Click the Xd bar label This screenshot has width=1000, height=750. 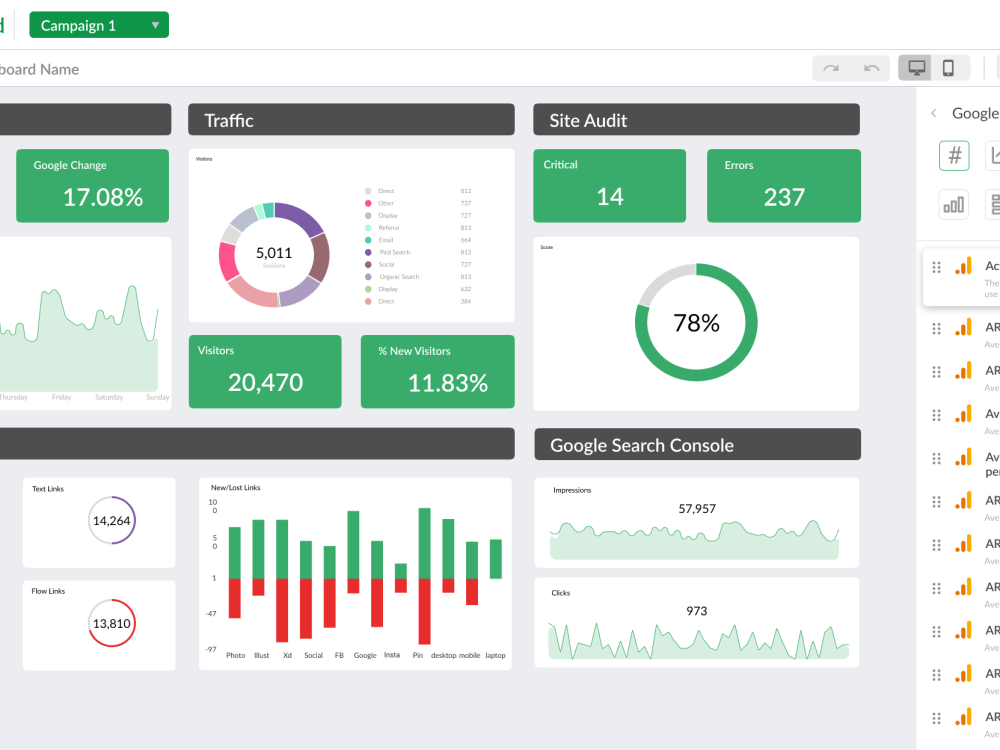(x=288, y=656)
